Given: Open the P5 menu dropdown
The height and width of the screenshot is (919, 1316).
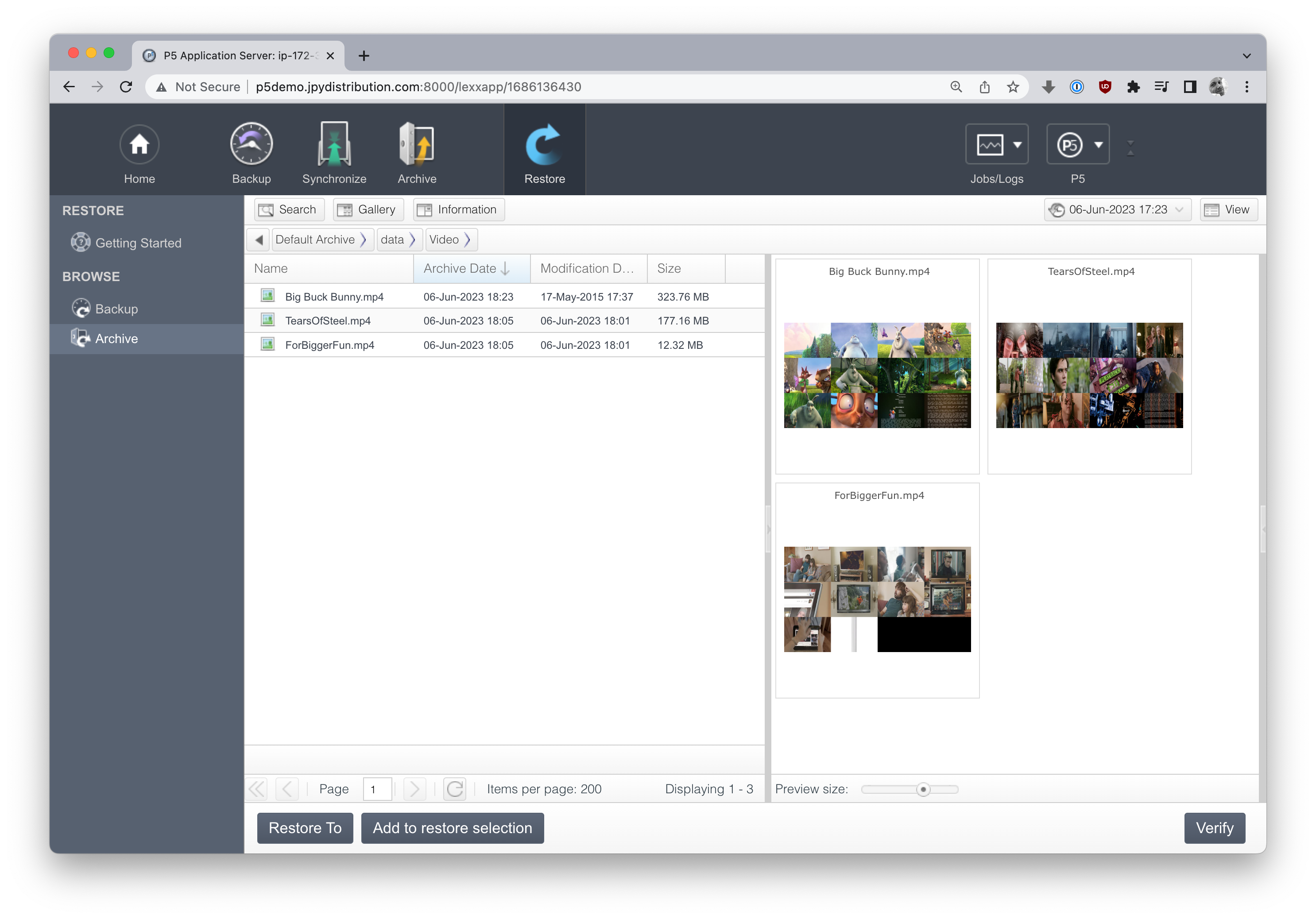Looking at the screenshot, I should pyautogui.click(x=1078, y=144).
